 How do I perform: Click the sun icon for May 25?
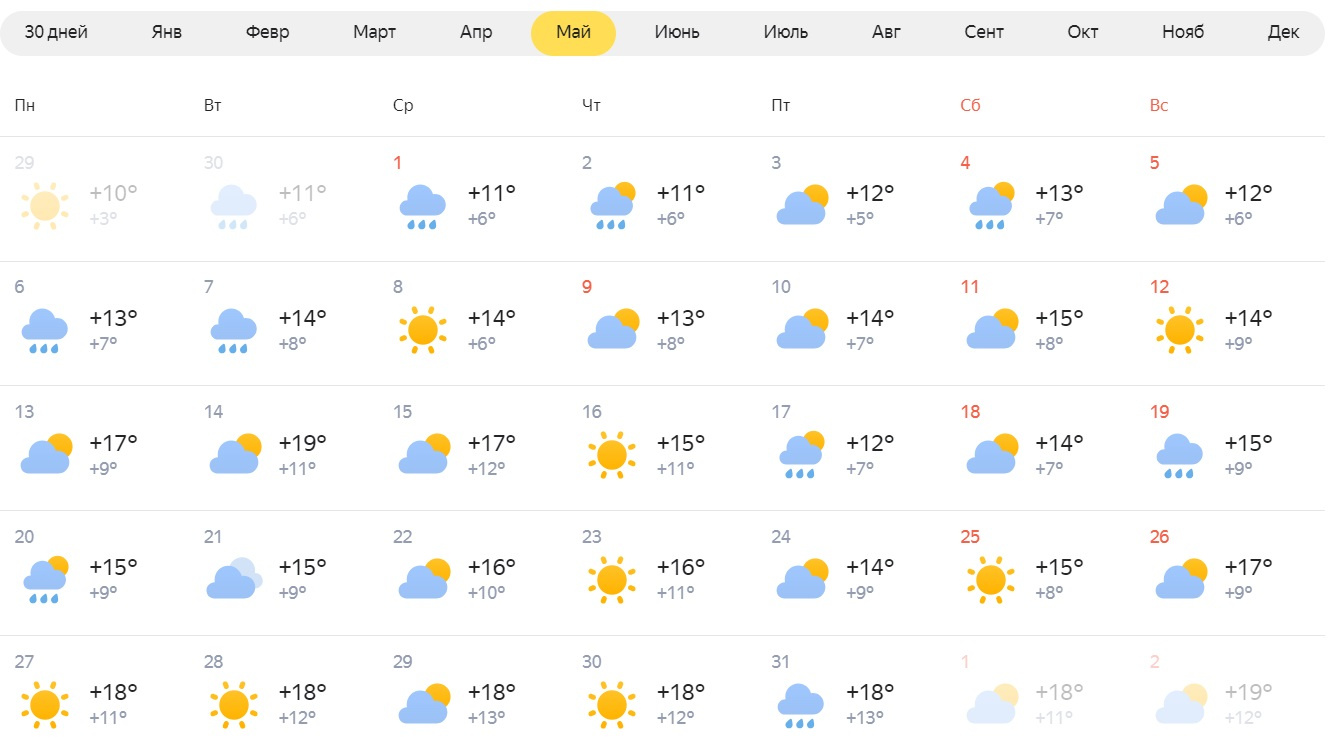click(990, 579)
